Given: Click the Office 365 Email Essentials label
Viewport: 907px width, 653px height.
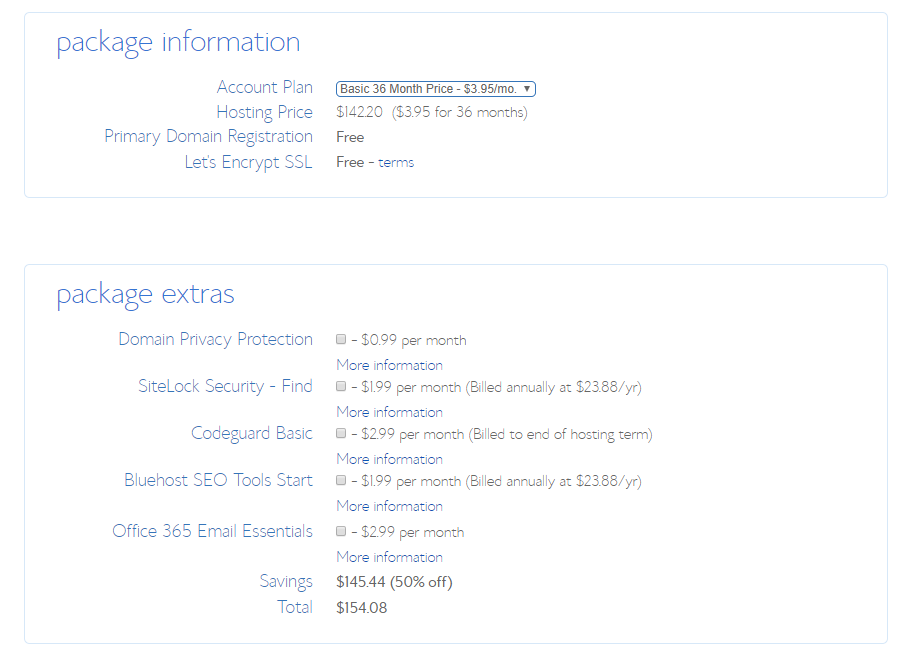Looking at the screenshot, I should [212, 531].
